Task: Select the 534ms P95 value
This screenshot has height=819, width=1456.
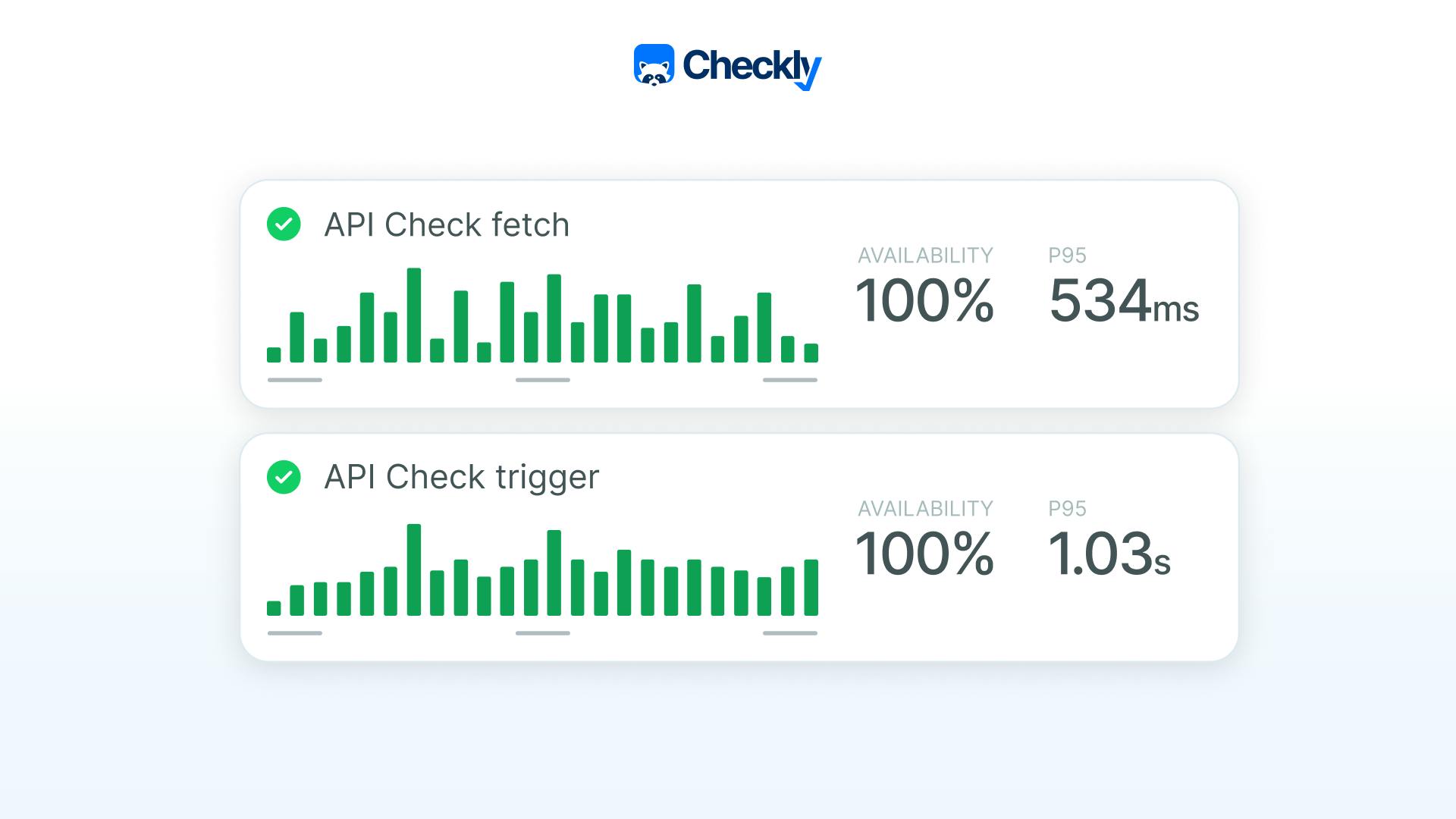Action: [x=1123, y=302]
